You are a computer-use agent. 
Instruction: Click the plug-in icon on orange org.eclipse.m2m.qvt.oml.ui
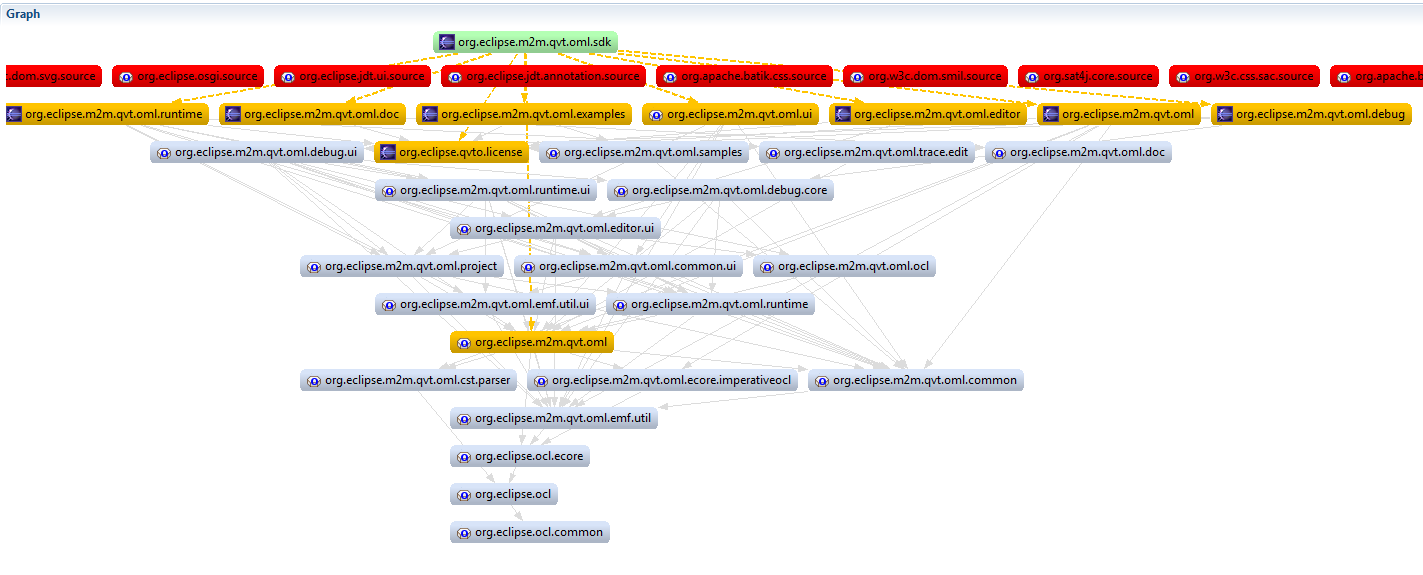click(x=656, y=114)
